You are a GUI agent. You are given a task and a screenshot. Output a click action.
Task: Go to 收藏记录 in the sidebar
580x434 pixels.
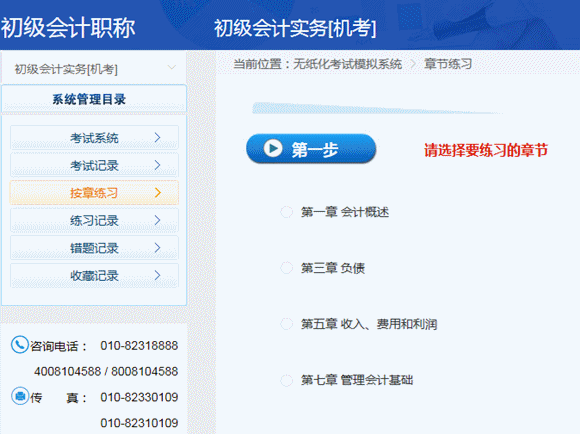point(94,275)
